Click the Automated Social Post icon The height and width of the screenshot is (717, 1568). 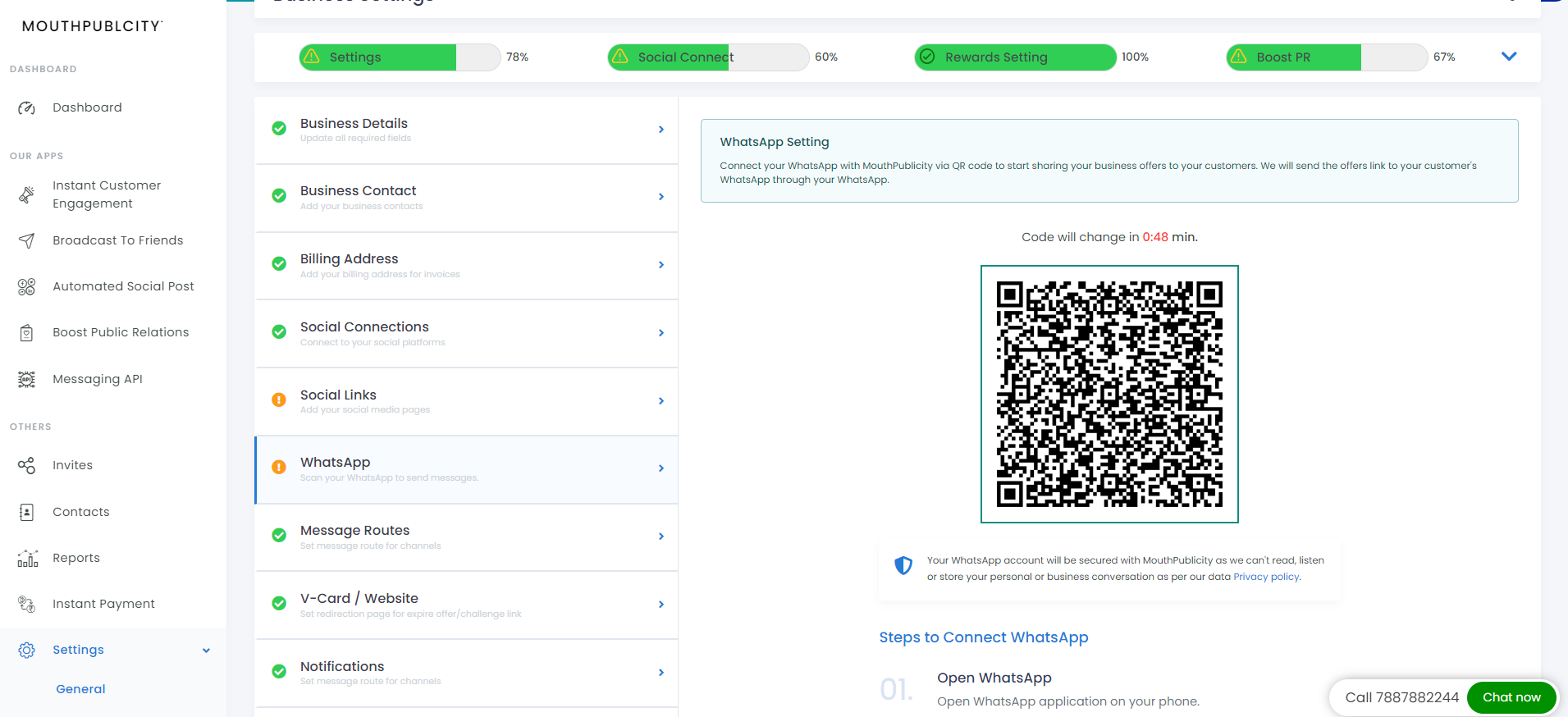point(26,286)
